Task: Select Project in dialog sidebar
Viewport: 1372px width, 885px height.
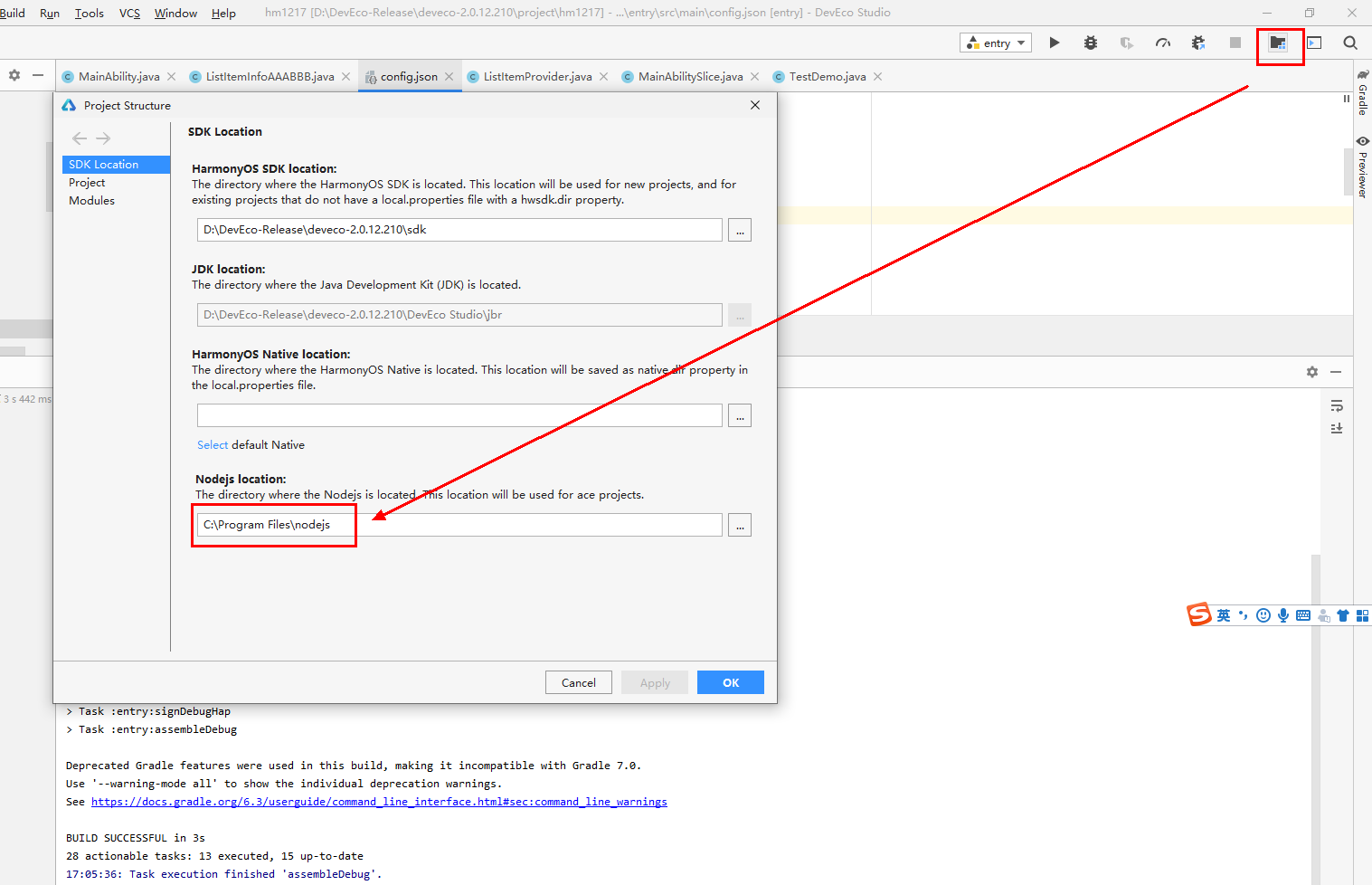Action: click(x=87, y=183)
